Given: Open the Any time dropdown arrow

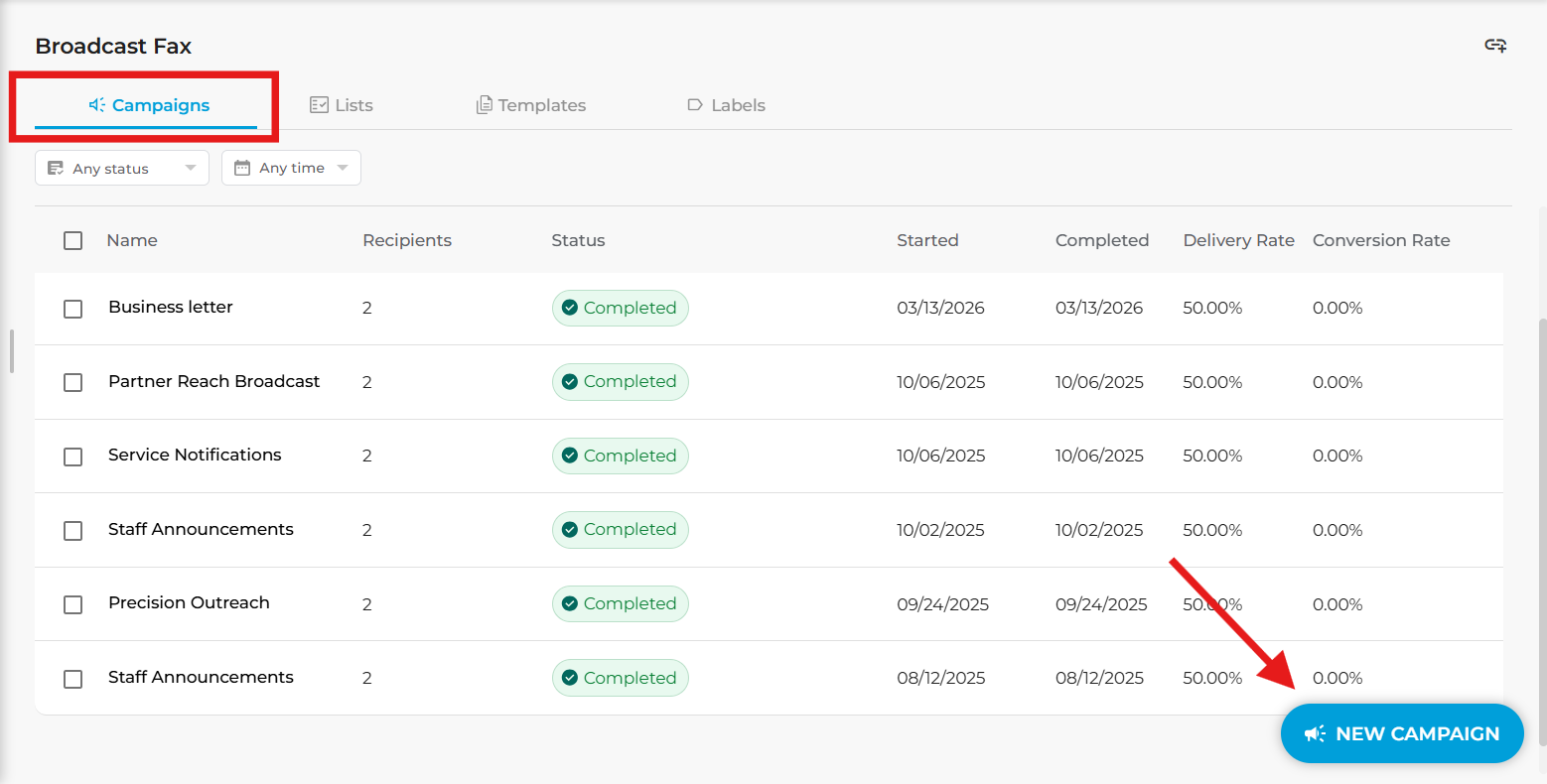Looking at the screenshot, I should (343, 169).
